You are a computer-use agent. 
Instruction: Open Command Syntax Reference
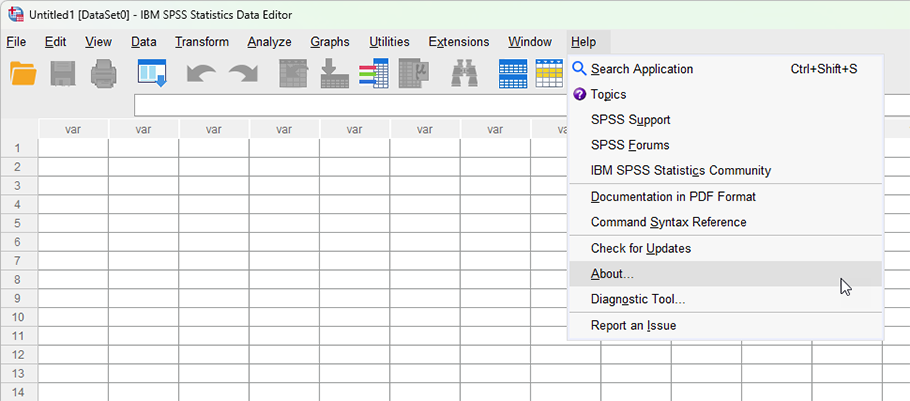tap(725, 222)
